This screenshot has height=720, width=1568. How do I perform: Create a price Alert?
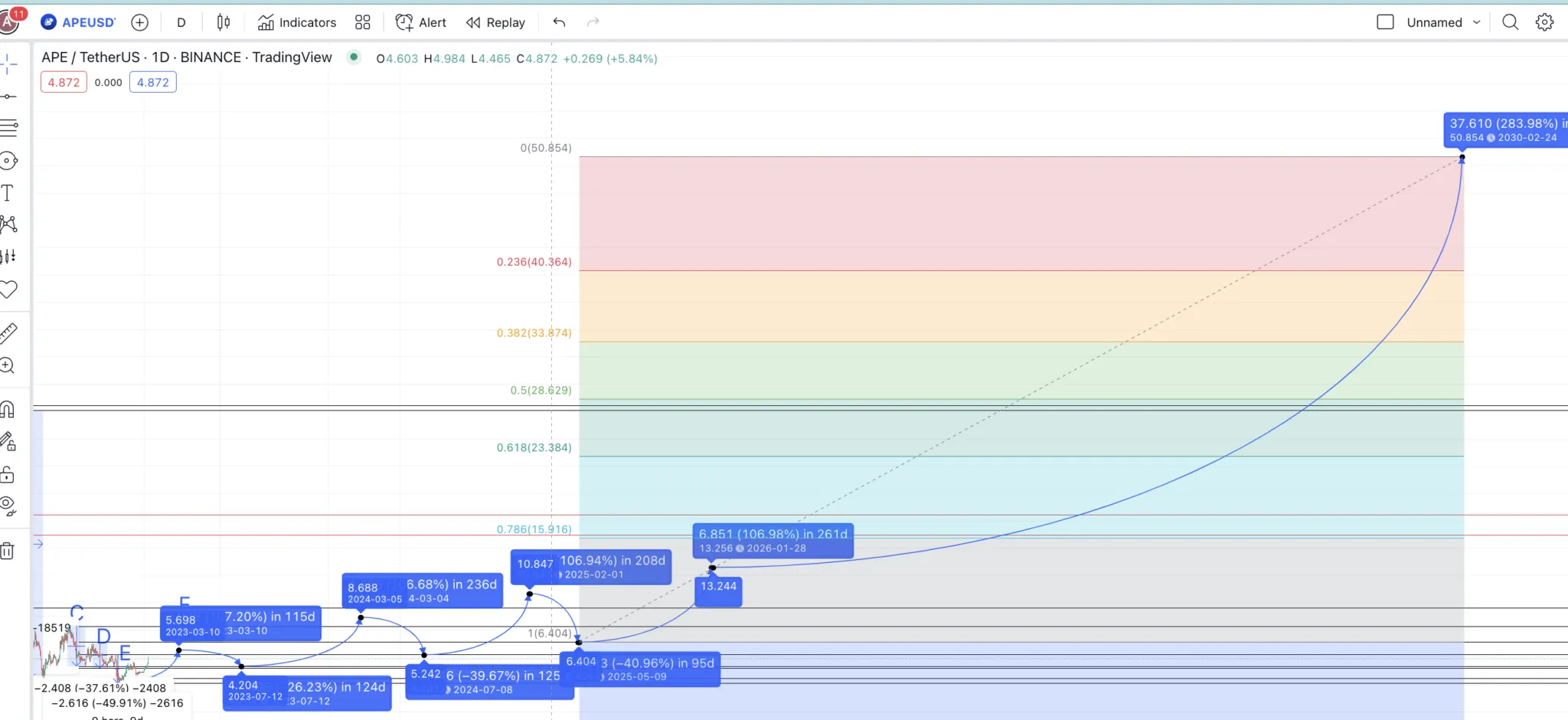click(420, 22)
